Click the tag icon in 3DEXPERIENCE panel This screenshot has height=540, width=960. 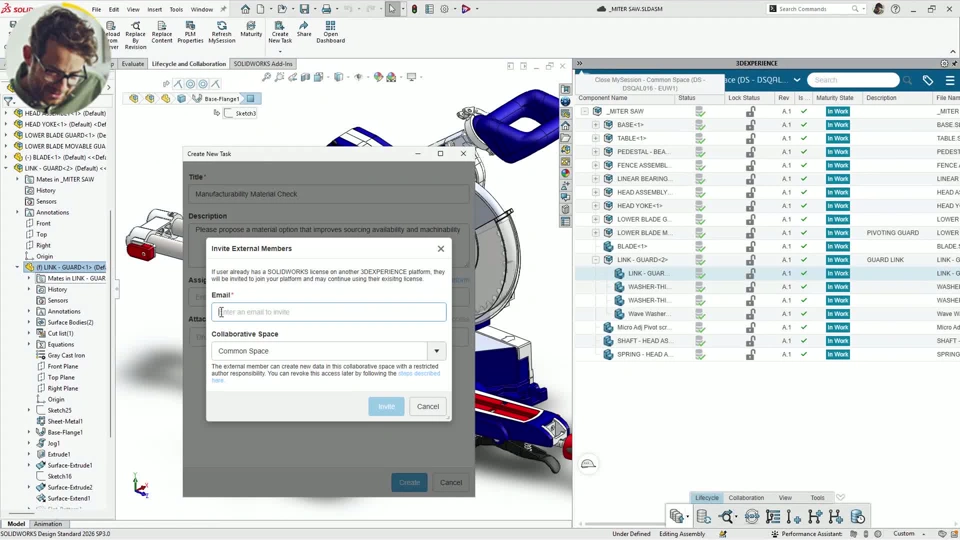point(928,80)
